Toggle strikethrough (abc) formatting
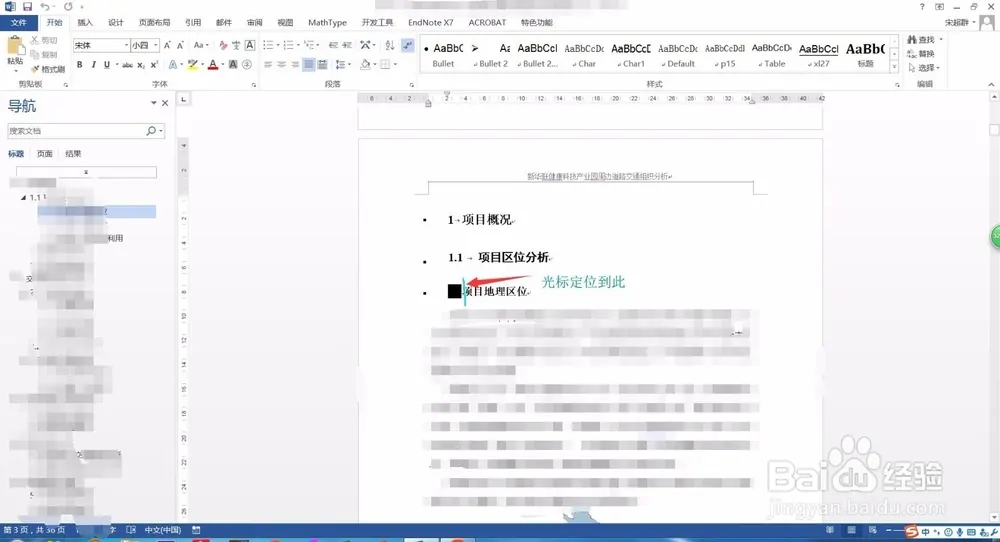1000x542 pixels. coord(128,64)
